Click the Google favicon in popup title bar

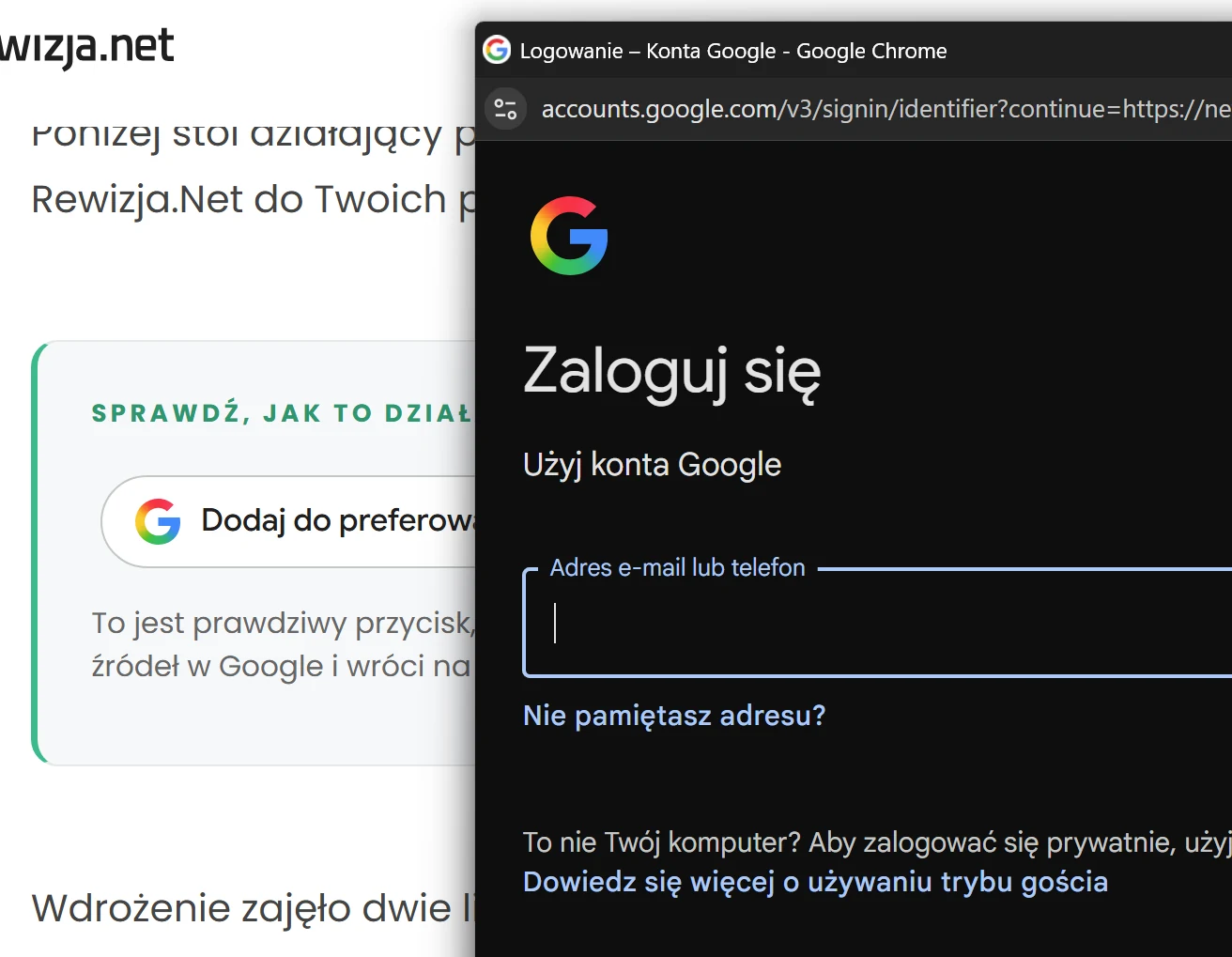click(497, 50)
